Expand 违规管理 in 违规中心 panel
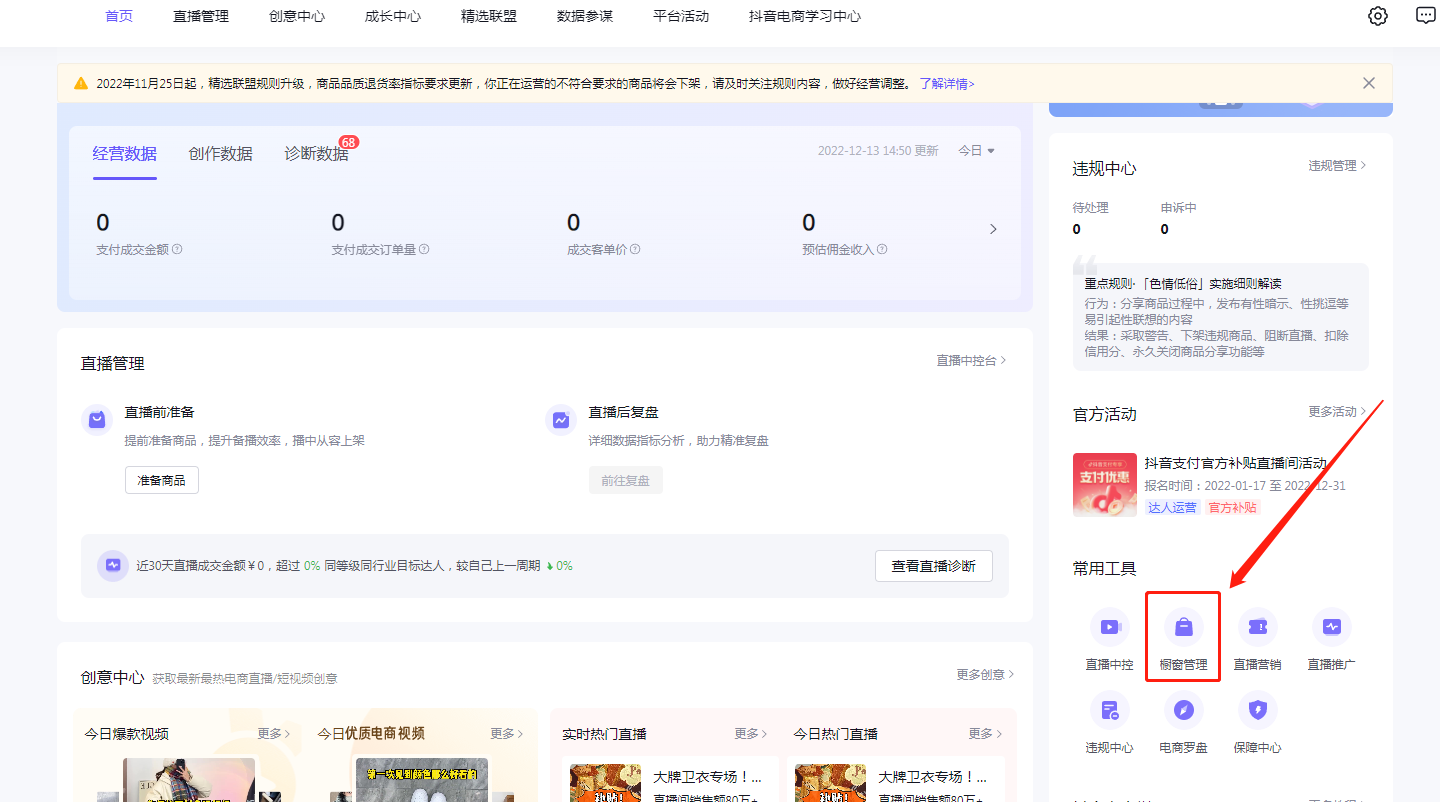The height and width of the screenshot is (802, 1440). click(1337, 165)
